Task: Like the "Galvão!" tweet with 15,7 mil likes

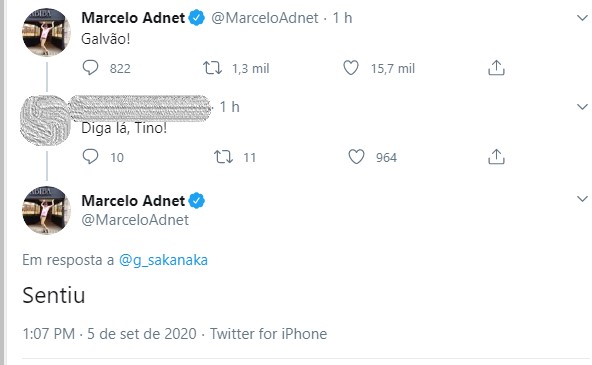Action: point(351,68)
